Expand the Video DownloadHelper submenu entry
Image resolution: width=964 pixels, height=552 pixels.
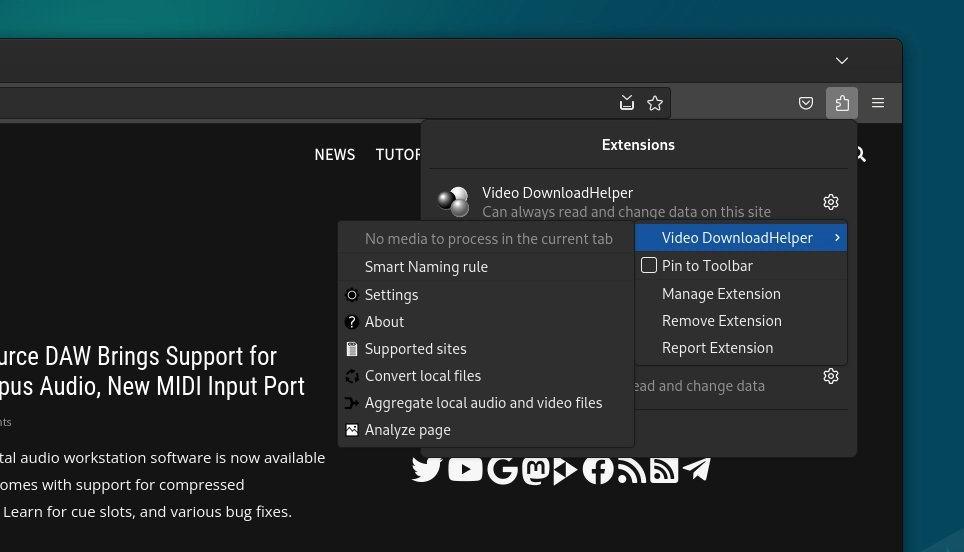point(741,238)
